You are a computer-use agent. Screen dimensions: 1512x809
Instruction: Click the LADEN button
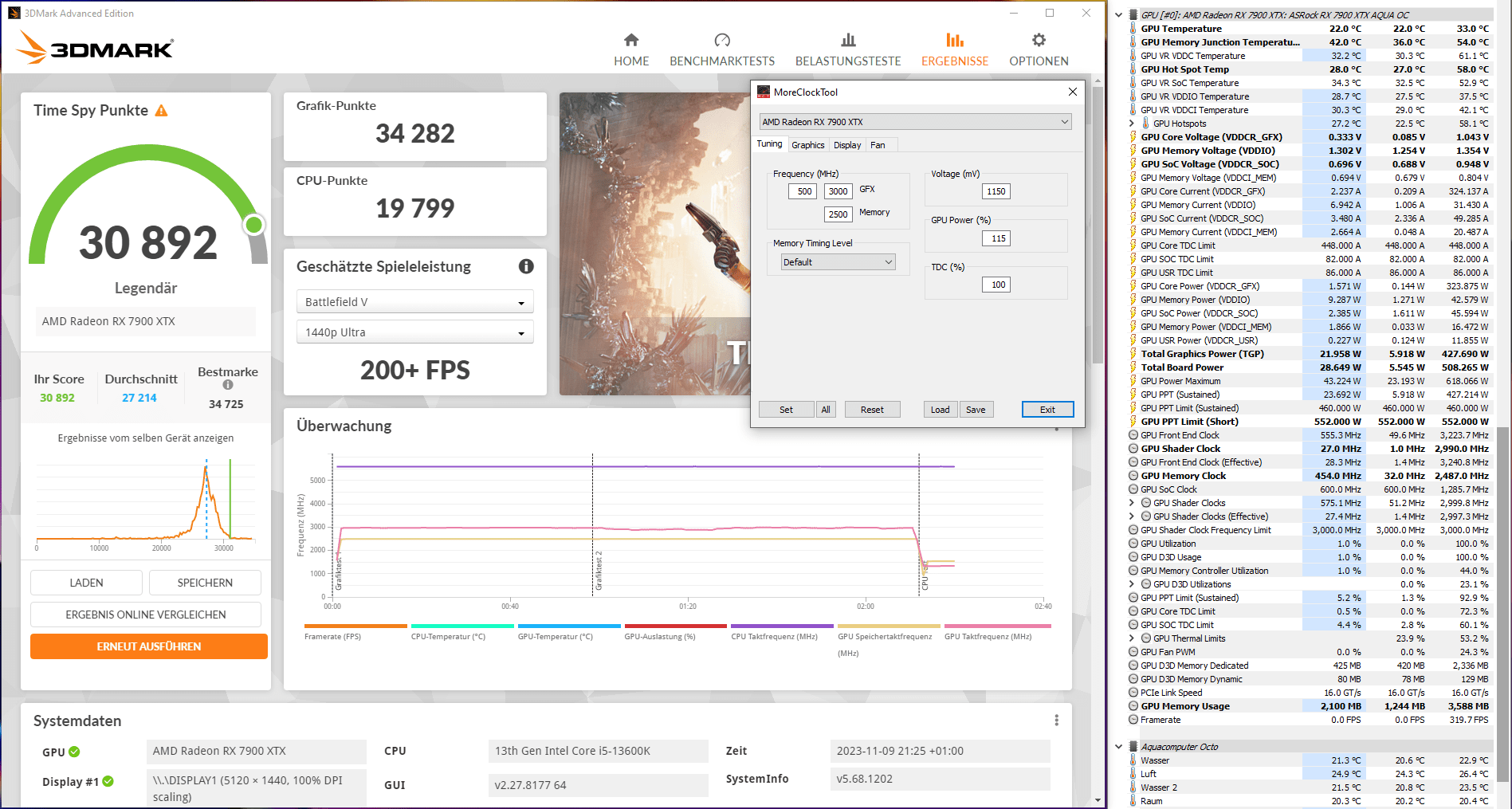click(x=86, y=583)
